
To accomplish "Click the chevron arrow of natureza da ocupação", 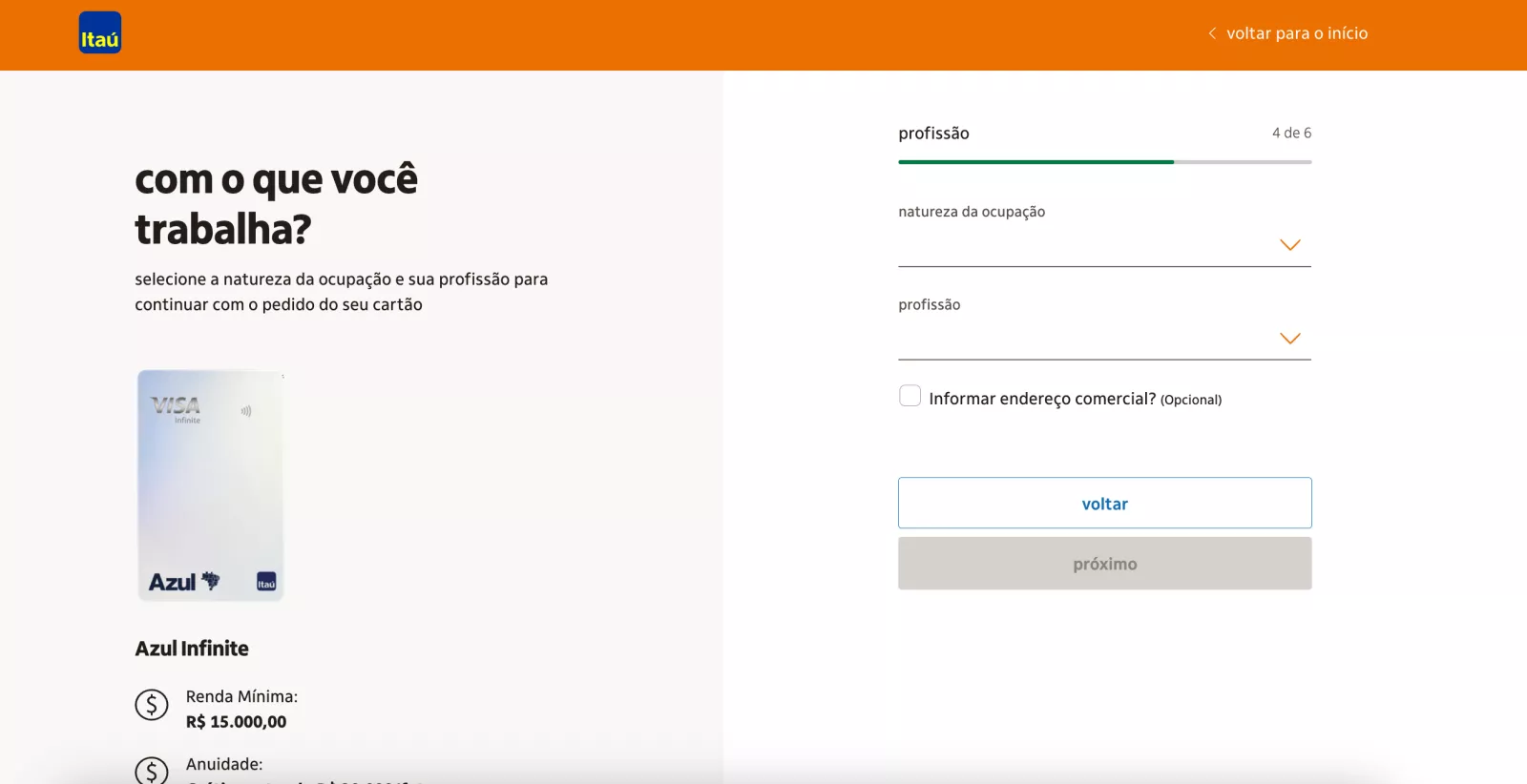I will (1290, 245).
